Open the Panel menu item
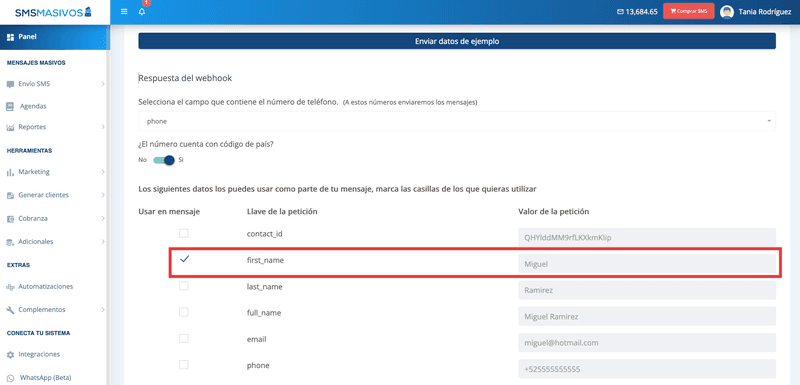Image resolution: width=800 pixels, height=385 pixels. 55,37
